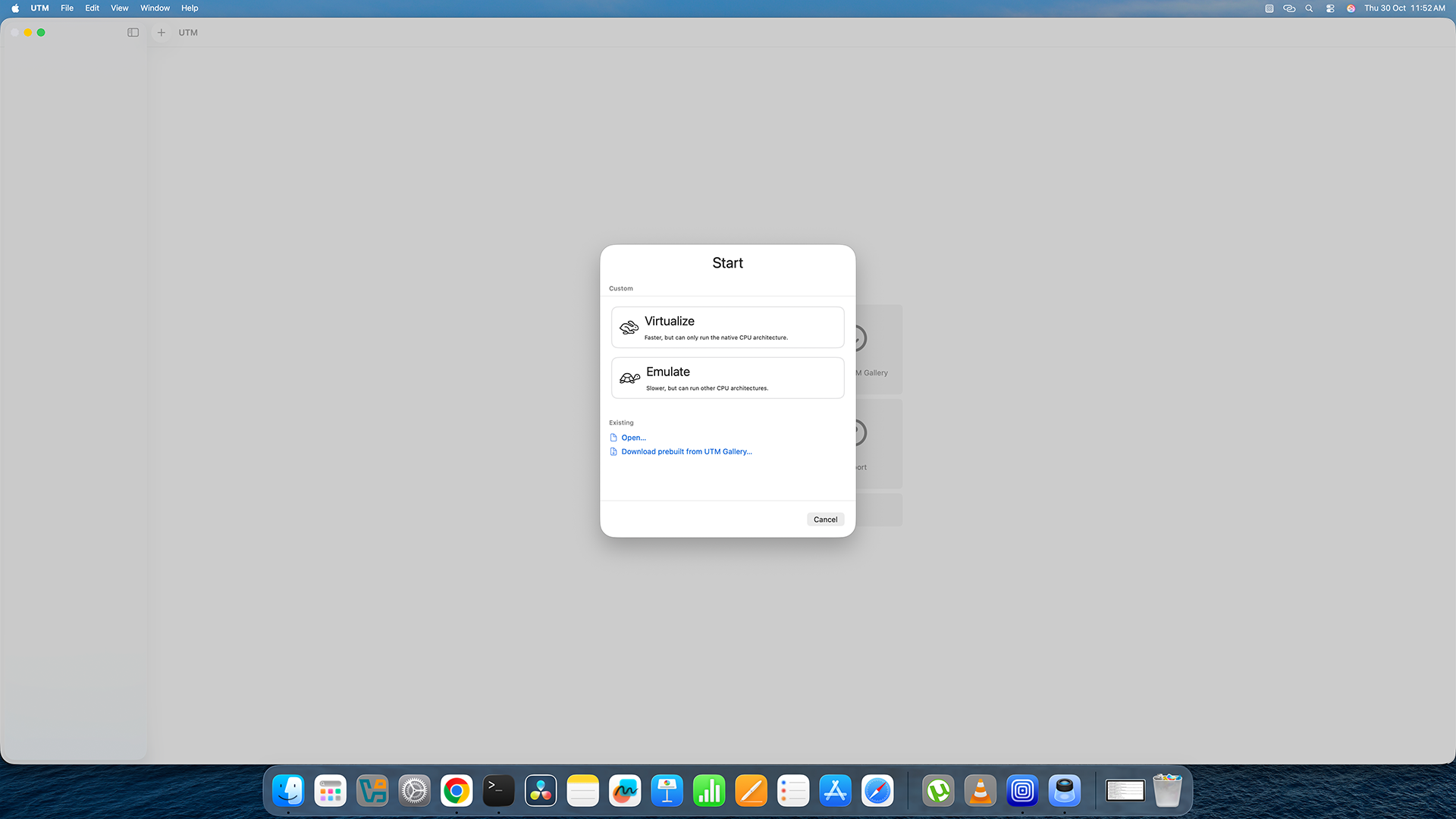Open Terminal from the Dock

[498, 790]
